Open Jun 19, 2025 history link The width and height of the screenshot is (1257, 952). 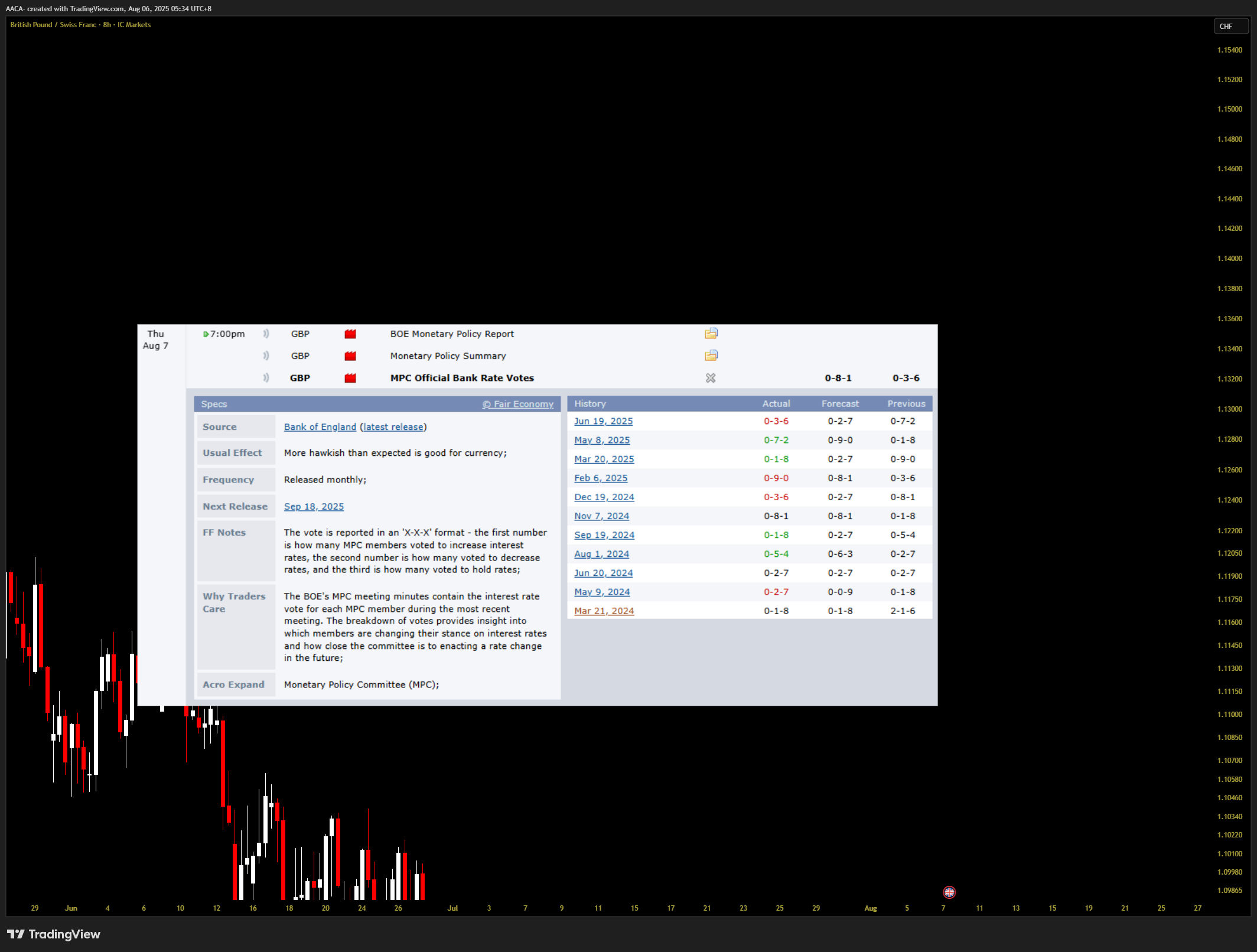pyautogui.click(x=603, y=421)
